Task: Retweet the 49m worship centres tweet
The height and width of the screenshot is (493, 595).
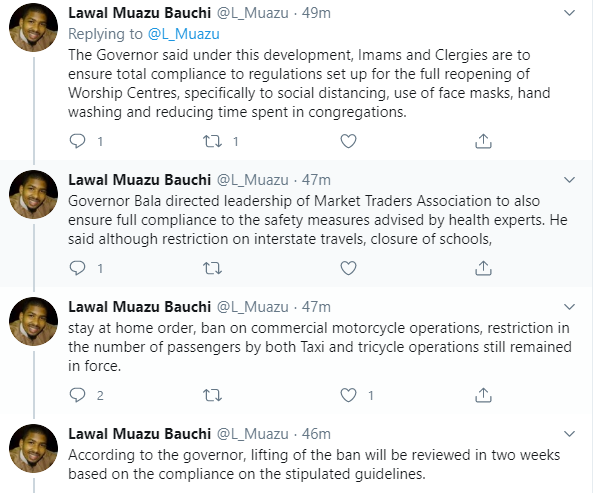Action: click(x=212, y=141)
